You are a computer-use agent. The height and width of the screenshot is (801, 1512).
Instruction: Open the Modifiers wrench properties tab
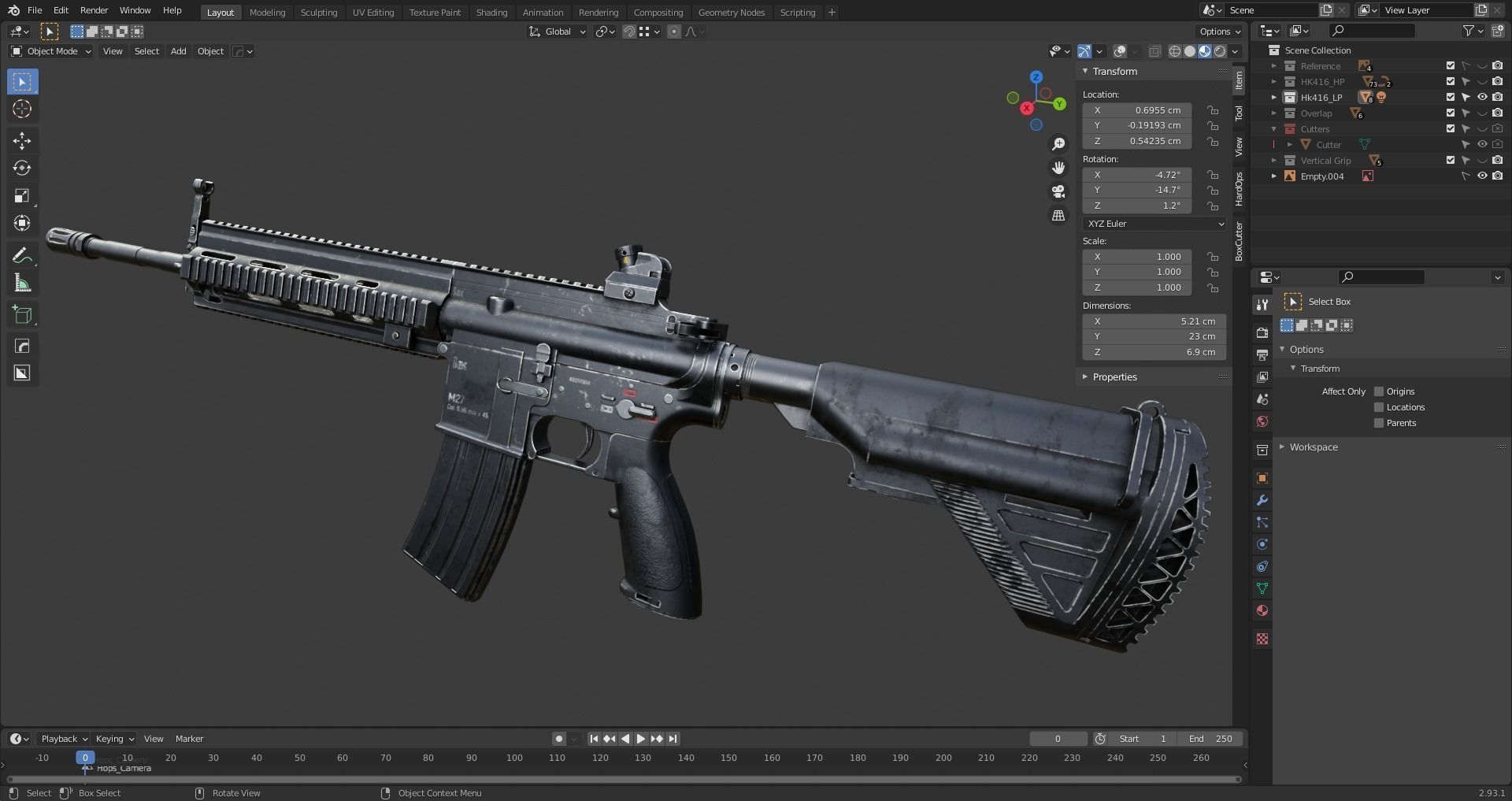click(x=1262, y=500)
